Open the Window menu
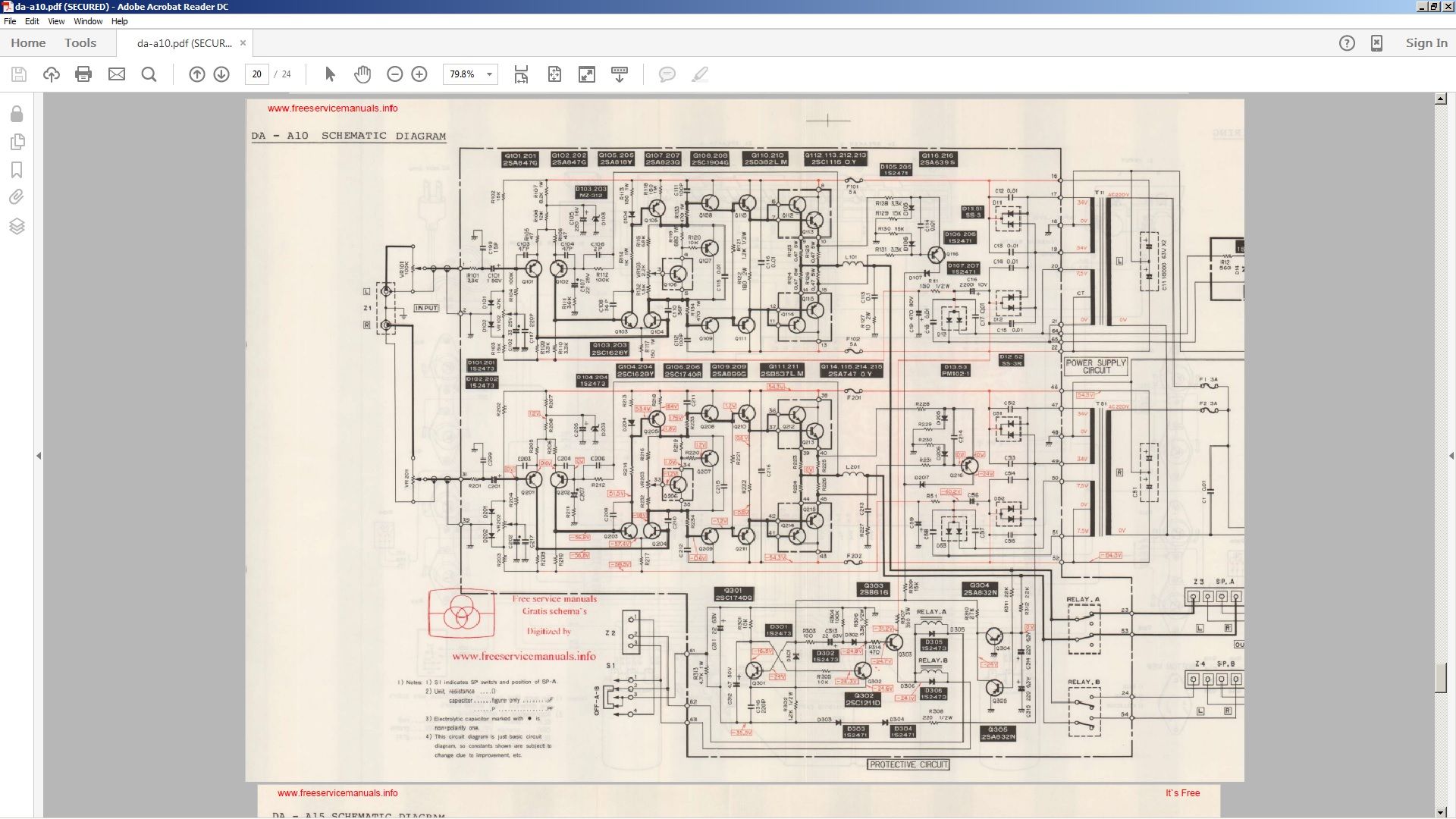Screen dimensions: 1456x819 pos(88,21)
